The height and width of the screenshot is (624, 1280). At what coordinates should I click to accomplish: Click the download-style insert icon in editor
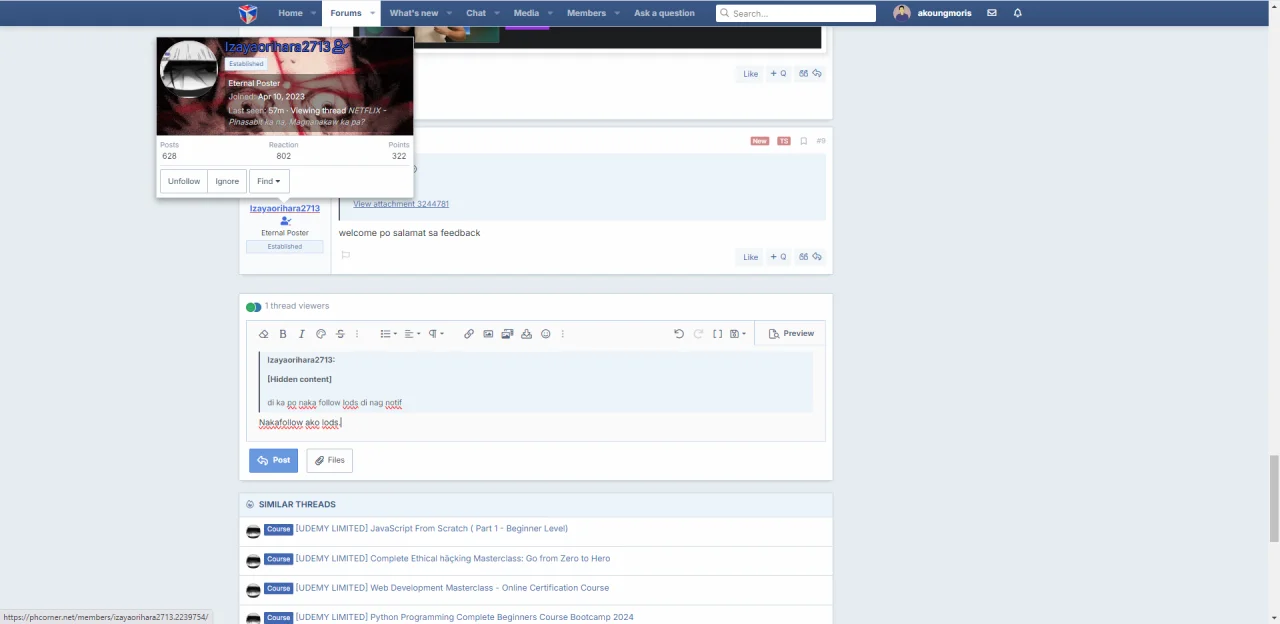pos(527,334)
